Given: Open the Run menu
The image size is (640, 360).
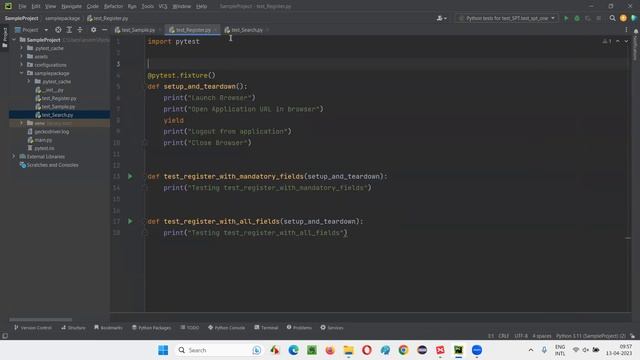Looking at the screenshot, I should (132, 6).
